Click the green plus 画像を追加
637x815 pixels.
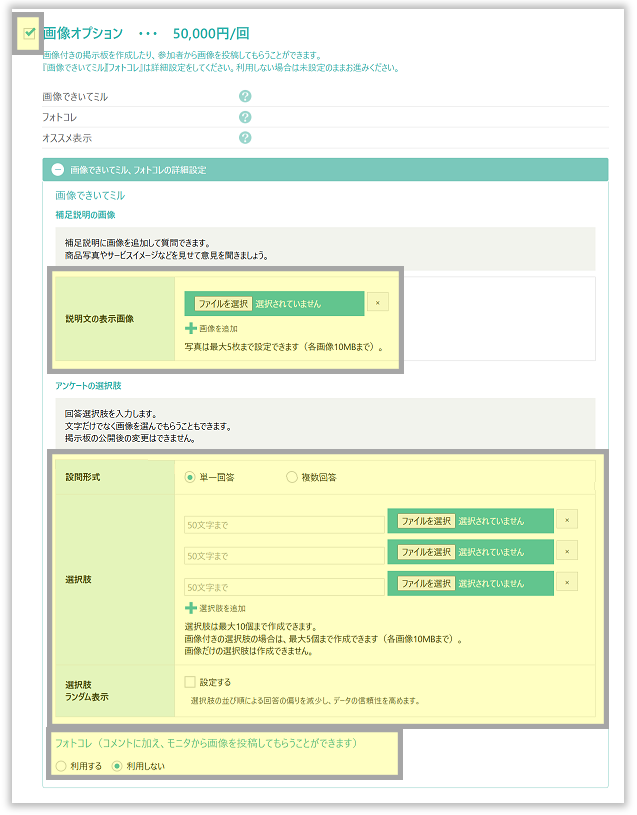(192, 328)
